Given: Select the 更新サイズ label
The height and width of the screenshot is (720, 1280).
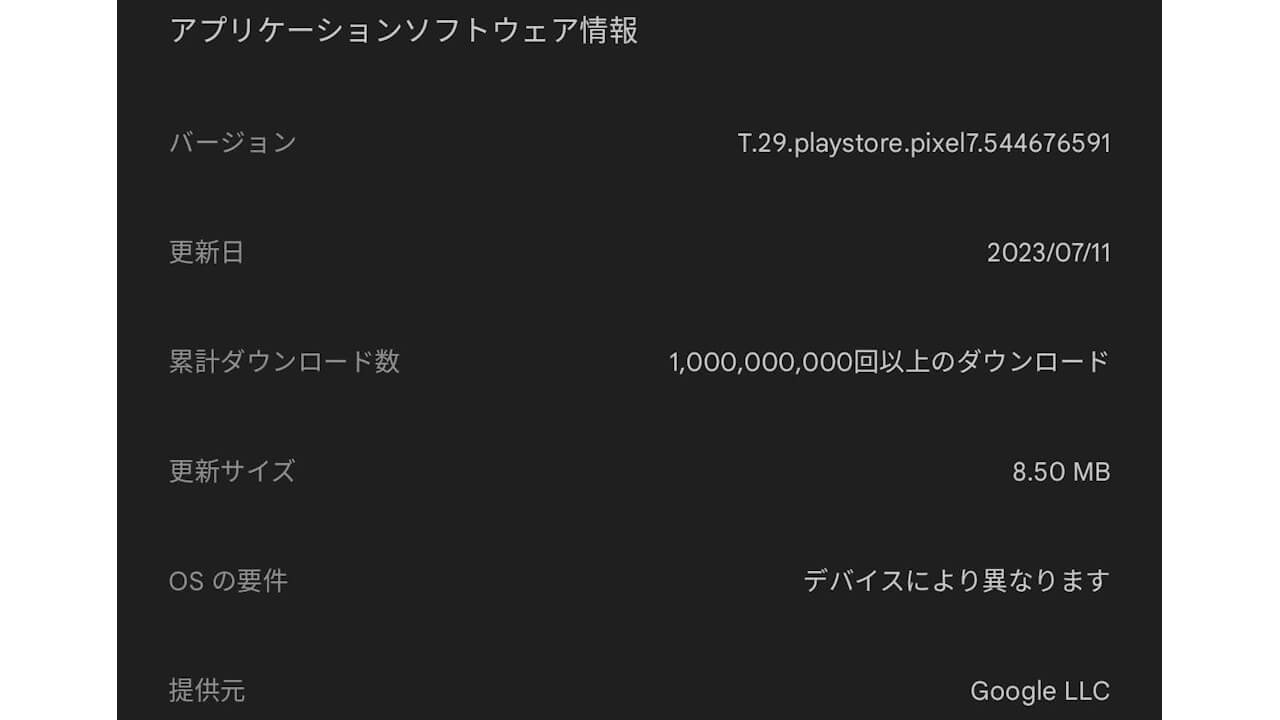Looking at the screenshot, I should coord(230,471).
